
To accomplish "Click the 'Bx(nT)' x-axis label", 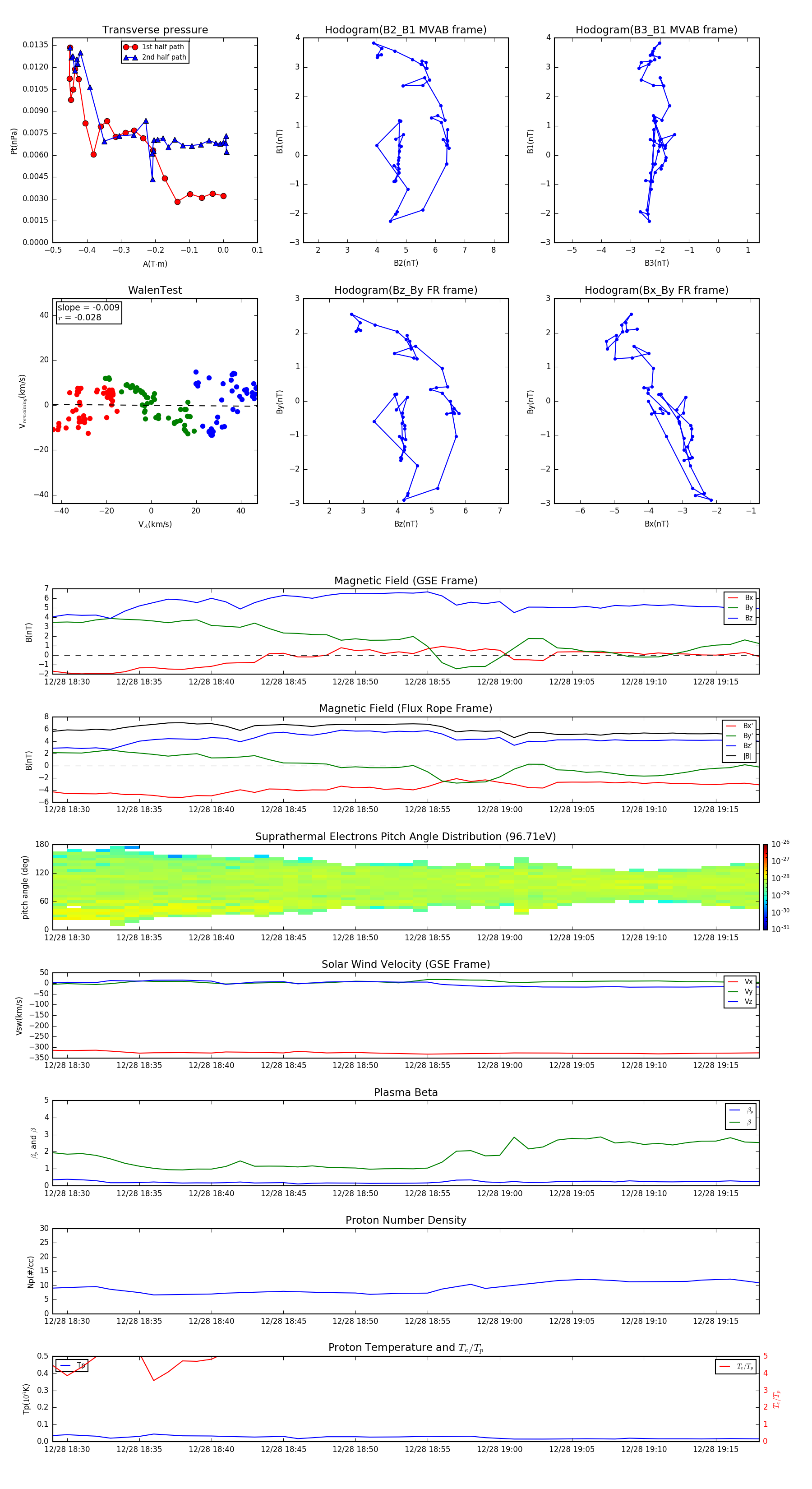I will click(656, 524).
